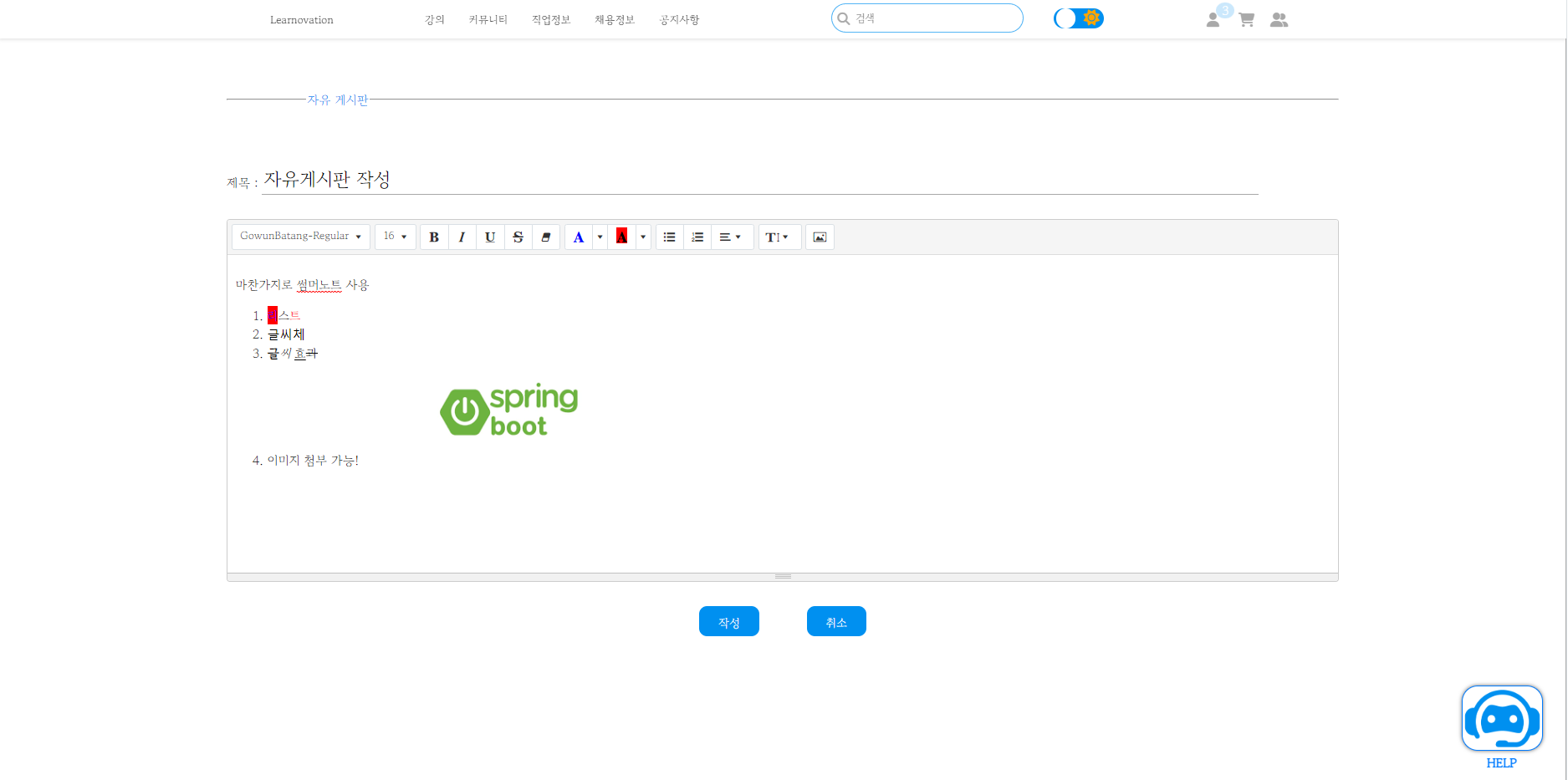Expand the paragraph alignment dropdown
Viewport: 1568px width, 780px height.
pyautogui.click(x=731, y=237)
